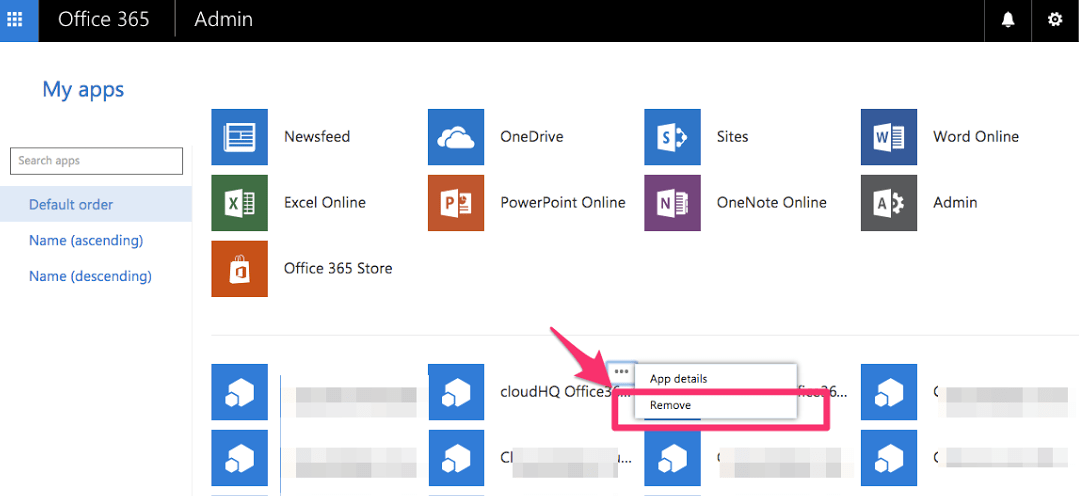
Task: Open the OneNote Online tile icon
Action: coord(672,203)
